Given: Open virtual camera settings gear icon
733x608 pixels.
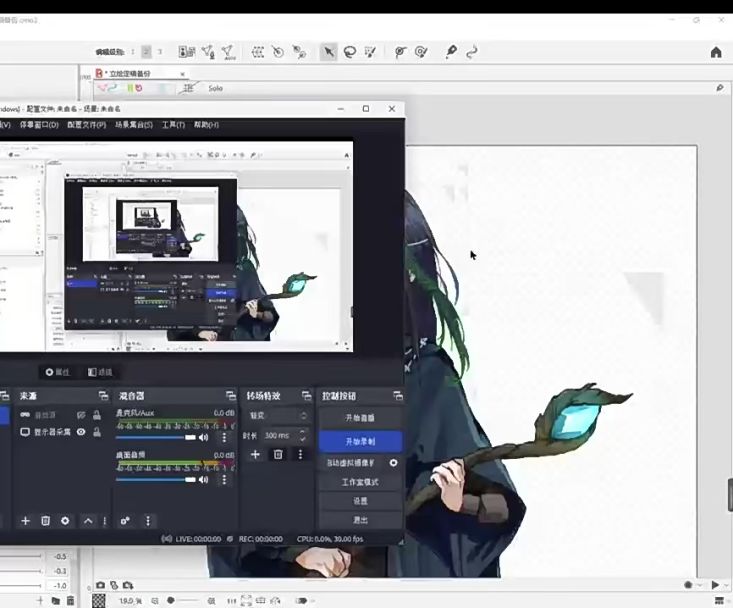Looking at the screenshot, I should 394,463.
